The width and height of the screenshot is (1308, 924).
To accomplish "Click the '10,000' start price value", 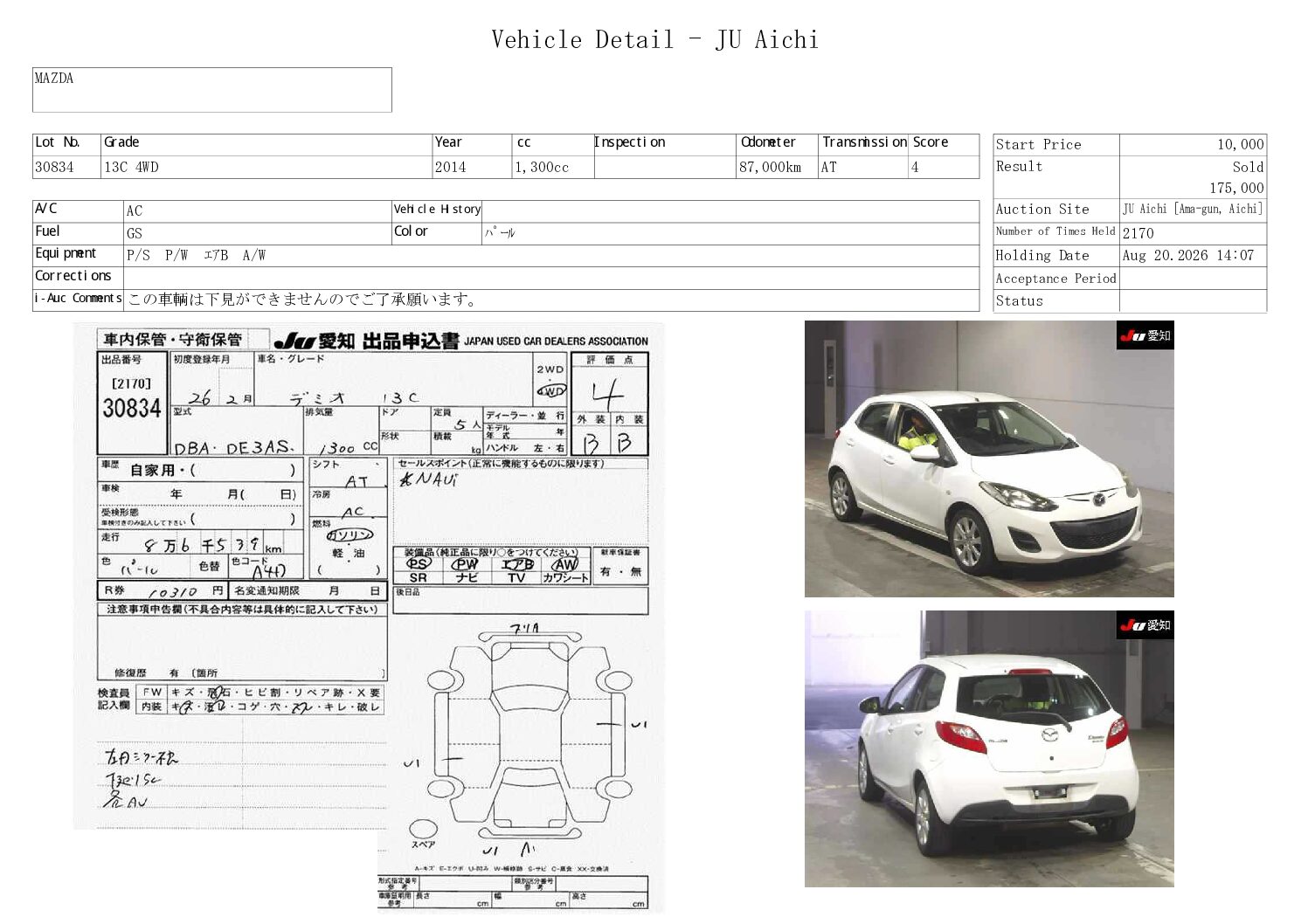I will click(1240, 145).
